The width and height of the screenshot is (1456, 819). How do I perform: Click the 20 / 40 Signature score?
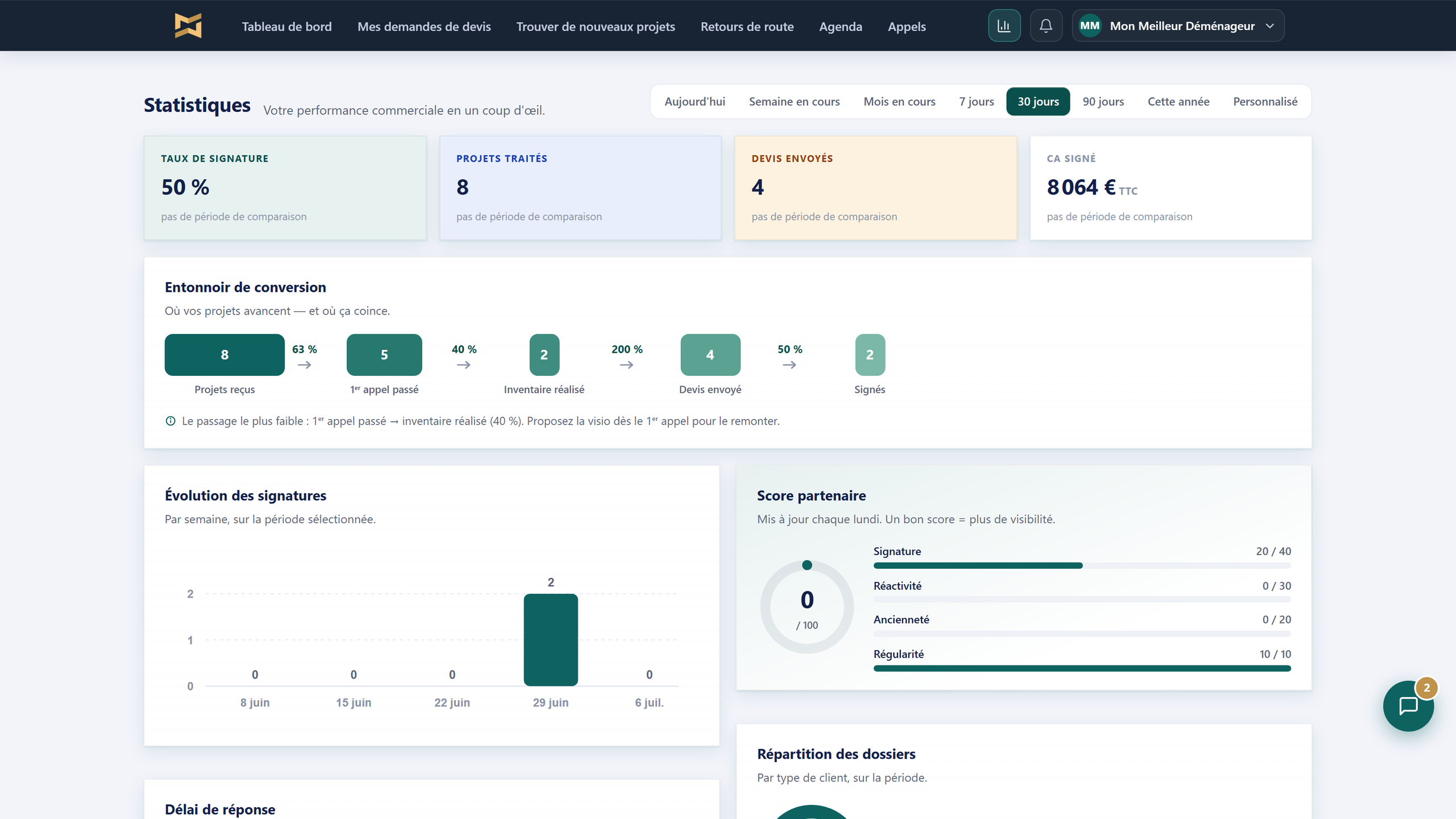tap(1273, 551)
